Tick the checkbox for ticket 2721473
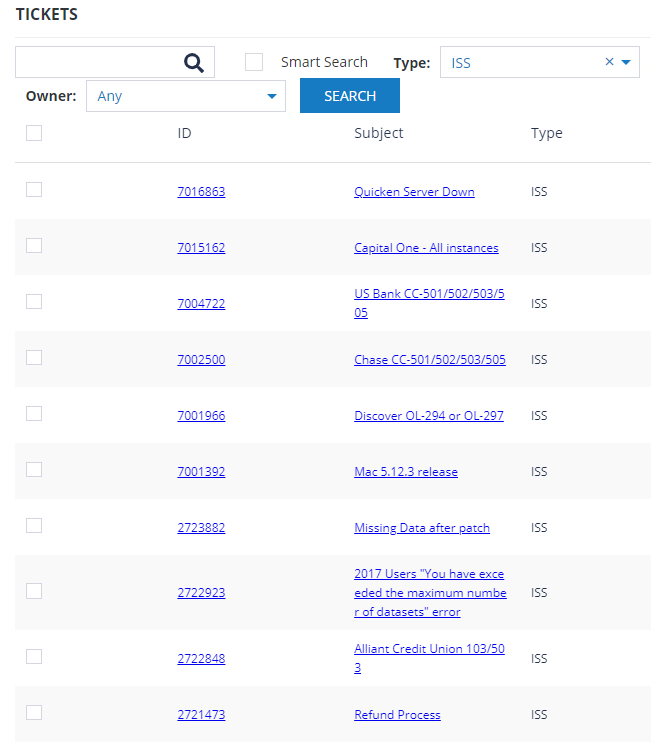Image resolution: width=651 pixels, height=745 pixels. pos(34,713)
